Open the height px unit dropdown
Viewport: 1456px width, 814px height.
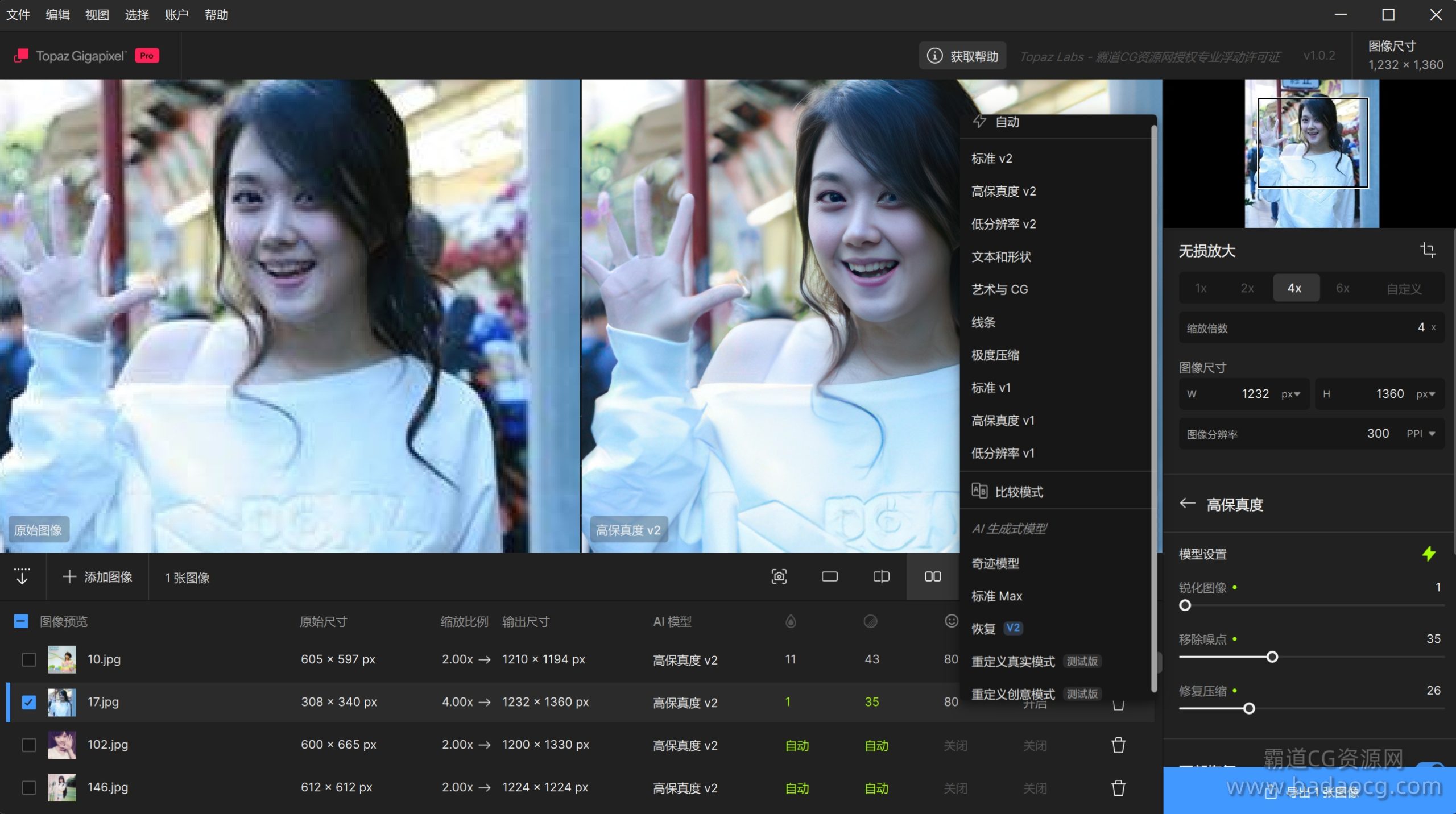pyautogui.click(x=1426, y=394)
